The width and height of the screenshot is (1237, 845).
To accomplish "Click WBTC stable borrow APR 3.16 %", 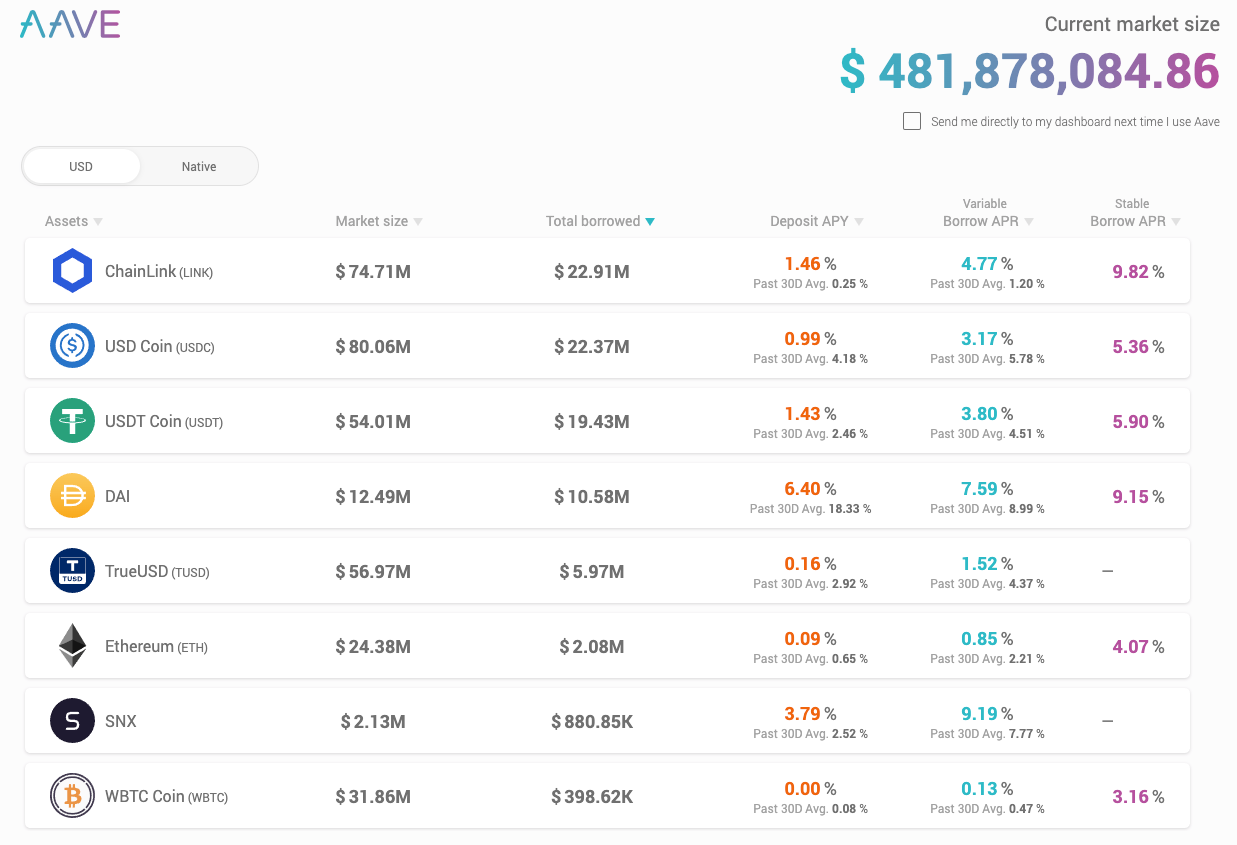I will [x=1138, y=796].
